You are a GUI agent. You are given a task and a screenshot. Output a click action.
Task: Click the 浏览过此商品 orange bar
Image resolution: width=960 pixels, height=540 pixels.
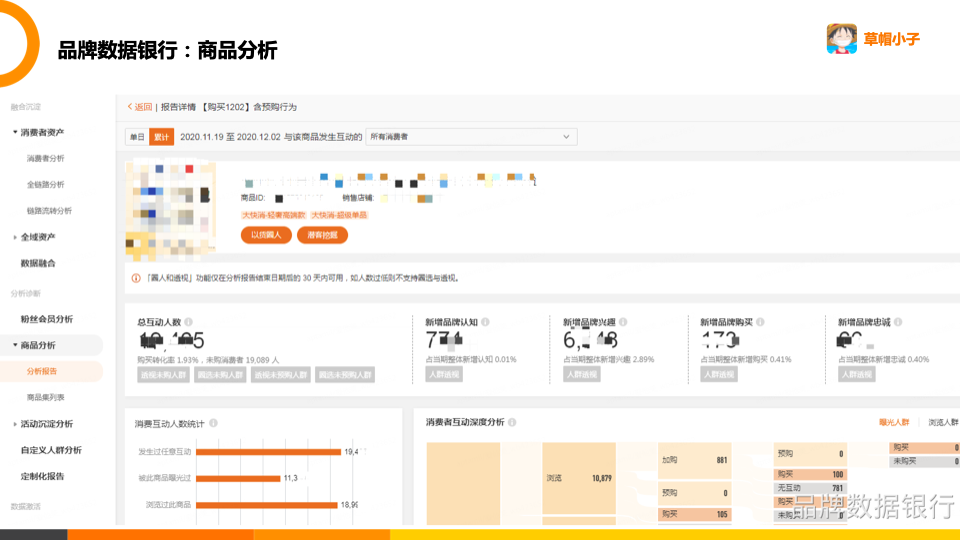pos(267,505)
